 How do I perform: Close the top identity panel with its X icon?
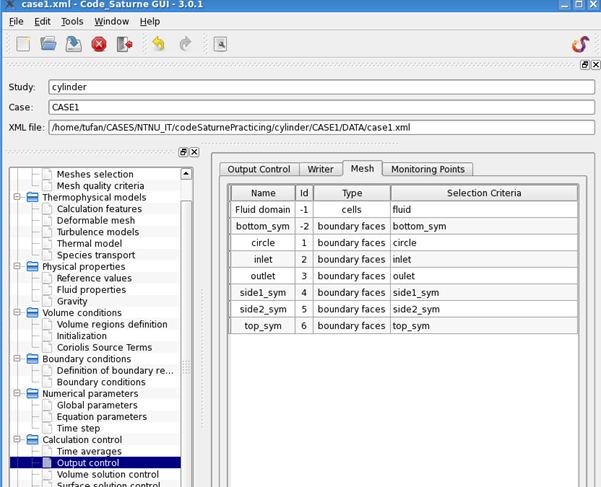596,65
